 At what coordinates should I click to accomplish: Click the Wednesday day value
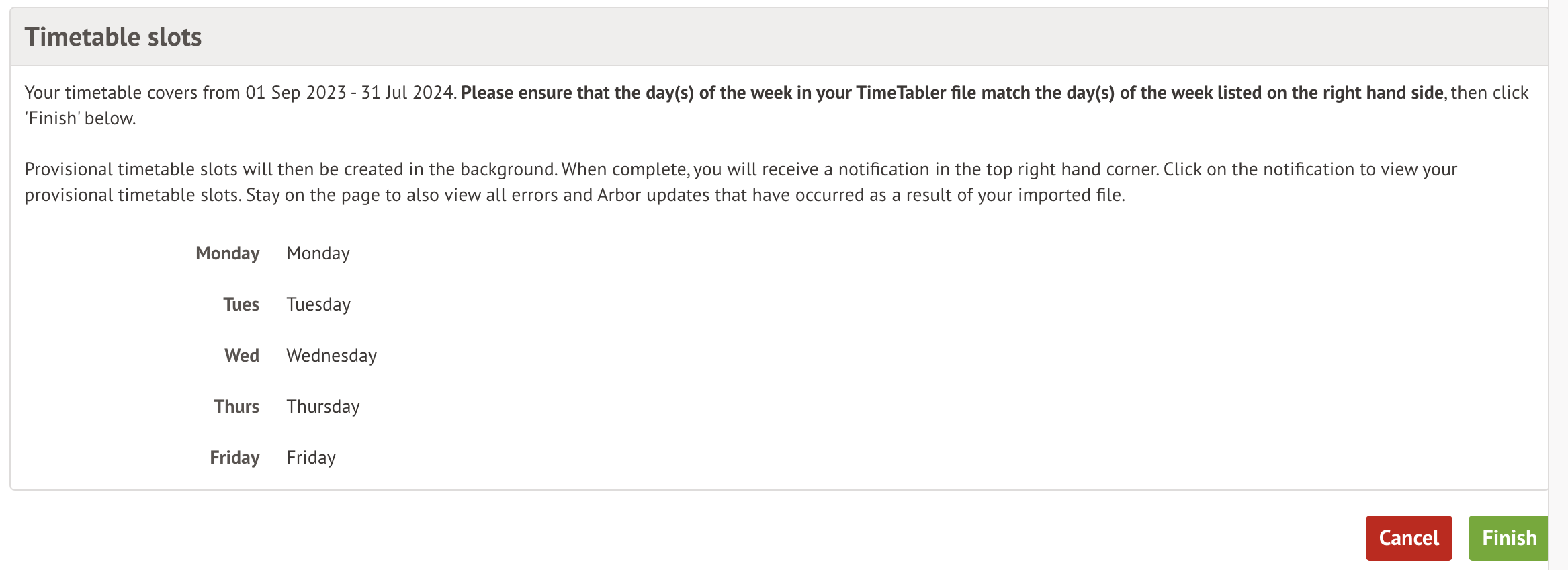(x=331, y=356)
